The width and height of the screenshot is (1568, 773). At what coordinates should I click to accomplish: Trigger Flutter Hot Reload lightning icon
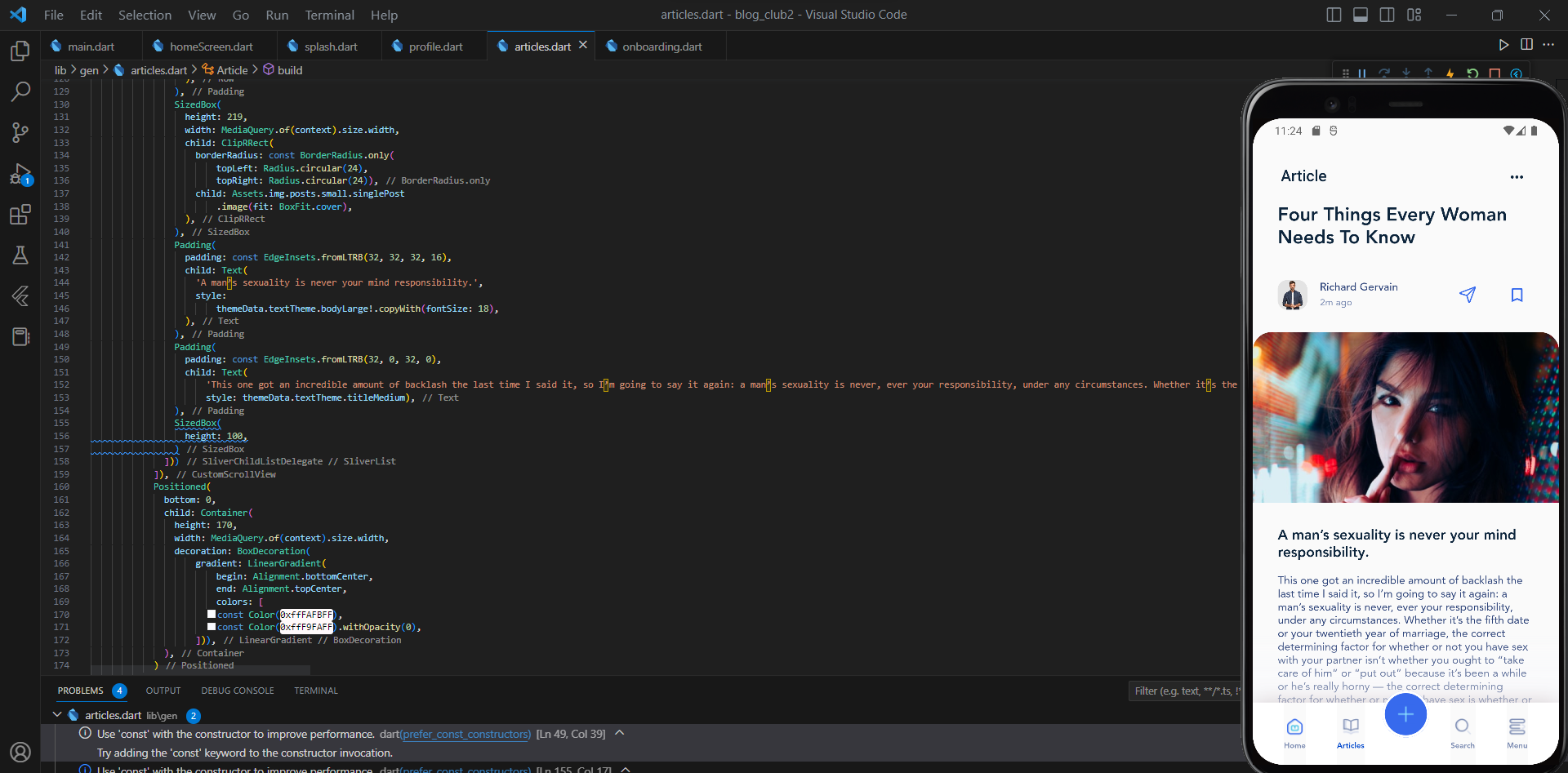pyautogui.click(x=1450, y=73)
